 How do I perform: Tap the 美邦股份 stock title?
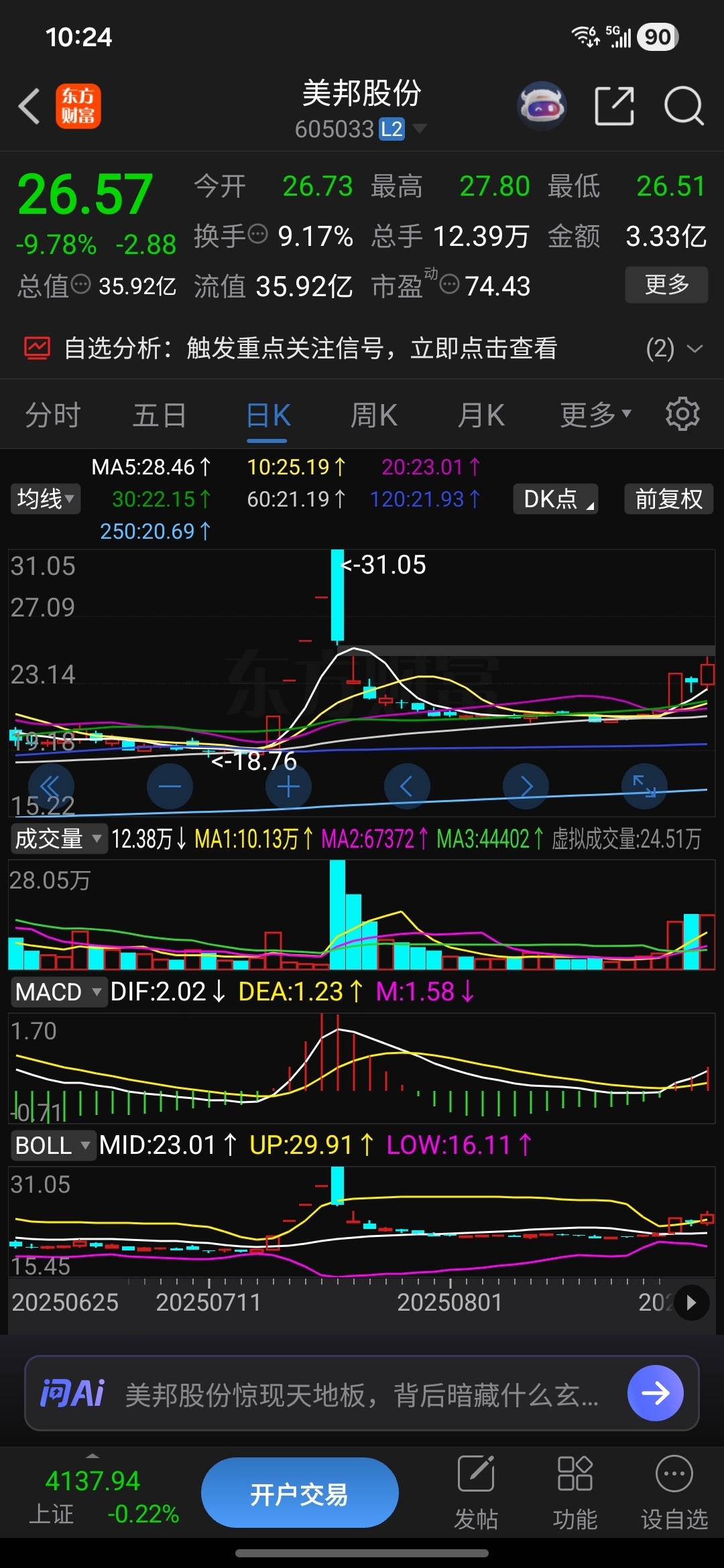point(361,92)
